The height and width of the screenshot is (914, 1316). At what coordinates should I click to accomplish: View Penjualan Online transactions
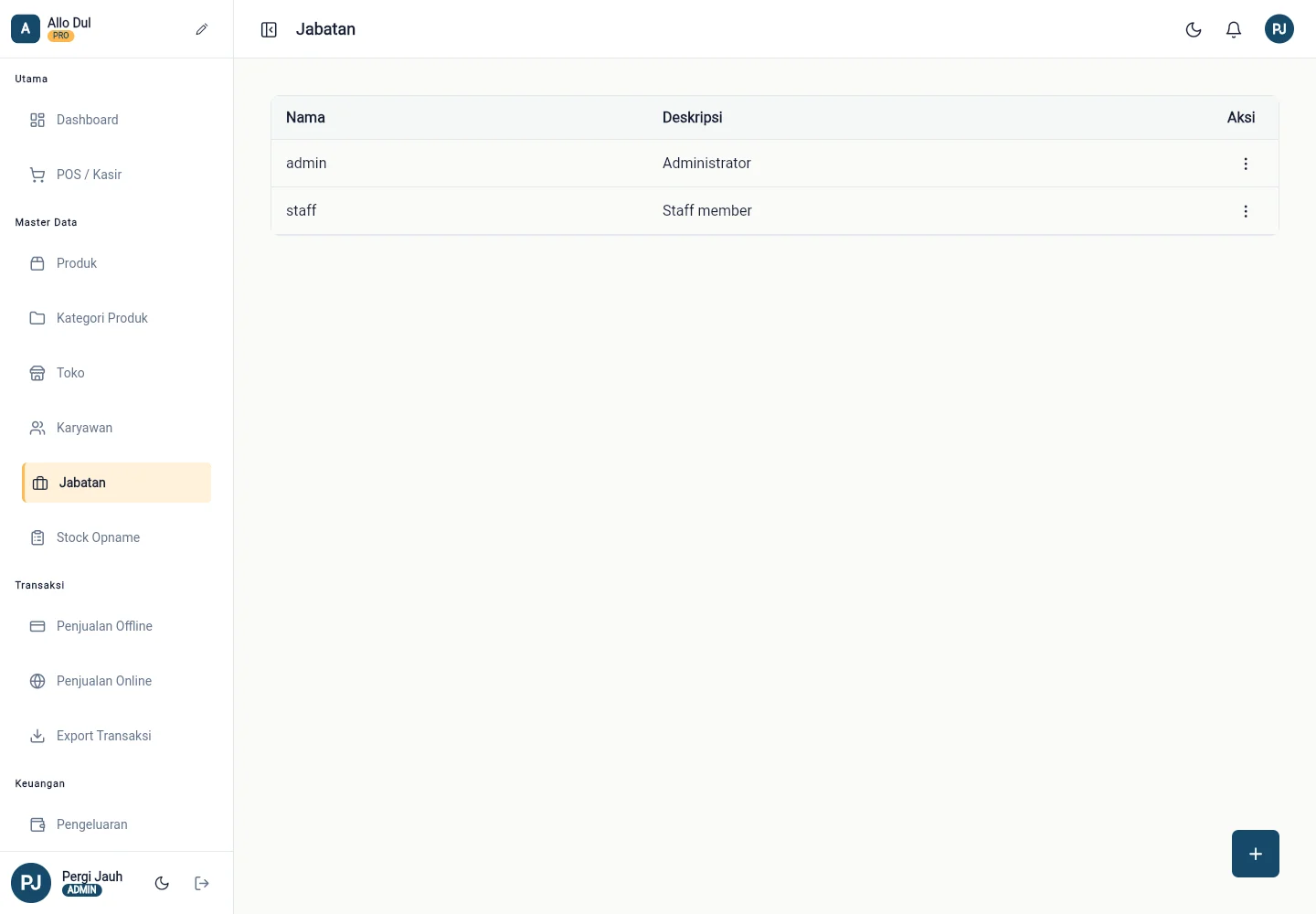(116, 681)
